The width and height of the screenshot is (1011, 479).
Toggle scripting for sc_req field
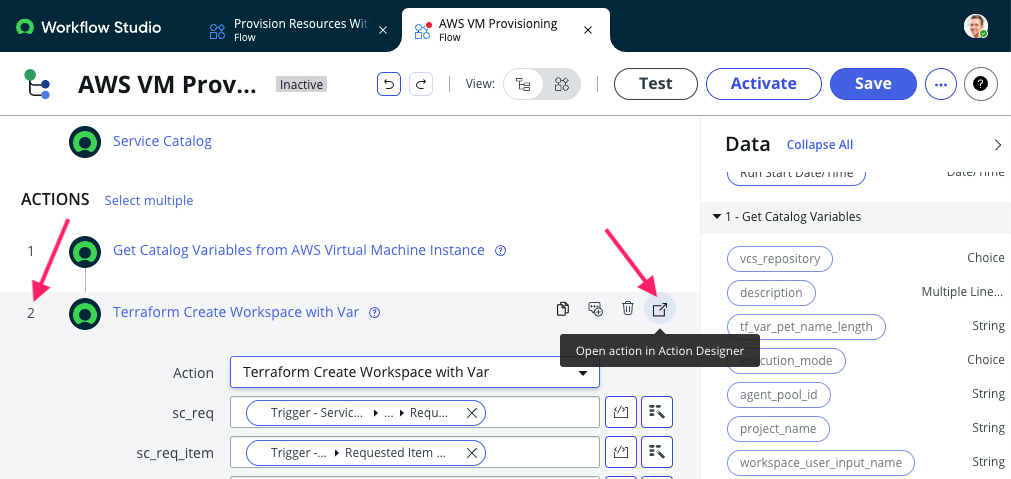[x=621, y=412]
